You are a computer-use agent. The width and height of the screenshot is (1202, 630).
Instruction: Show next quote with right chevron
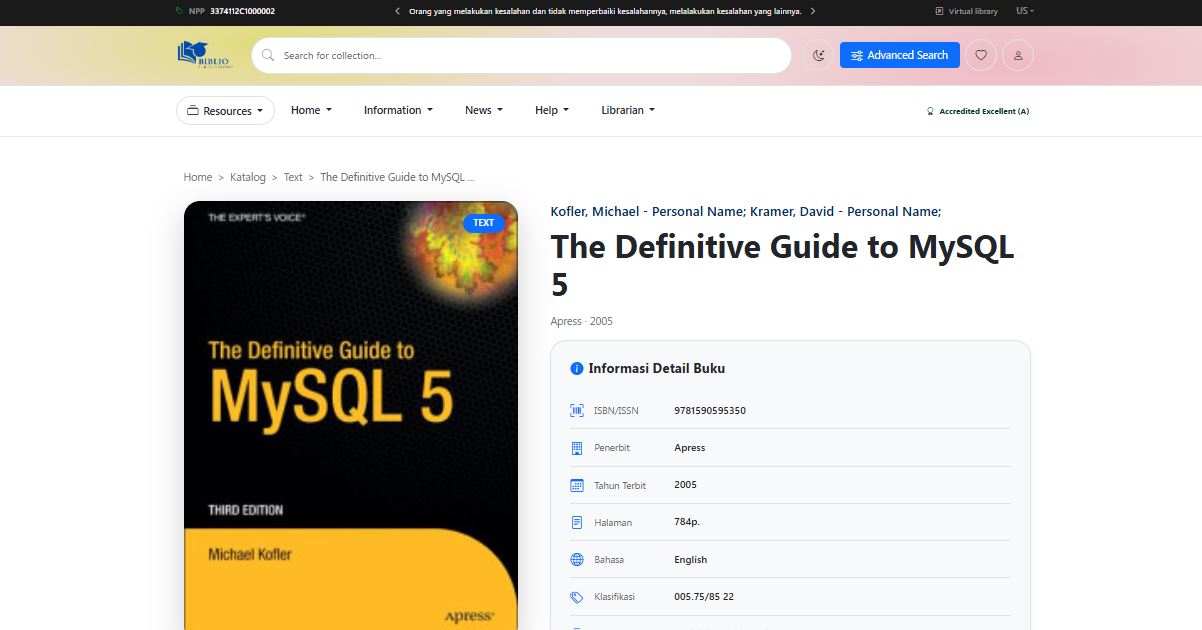pyautogui.click(x=813, y=11)
